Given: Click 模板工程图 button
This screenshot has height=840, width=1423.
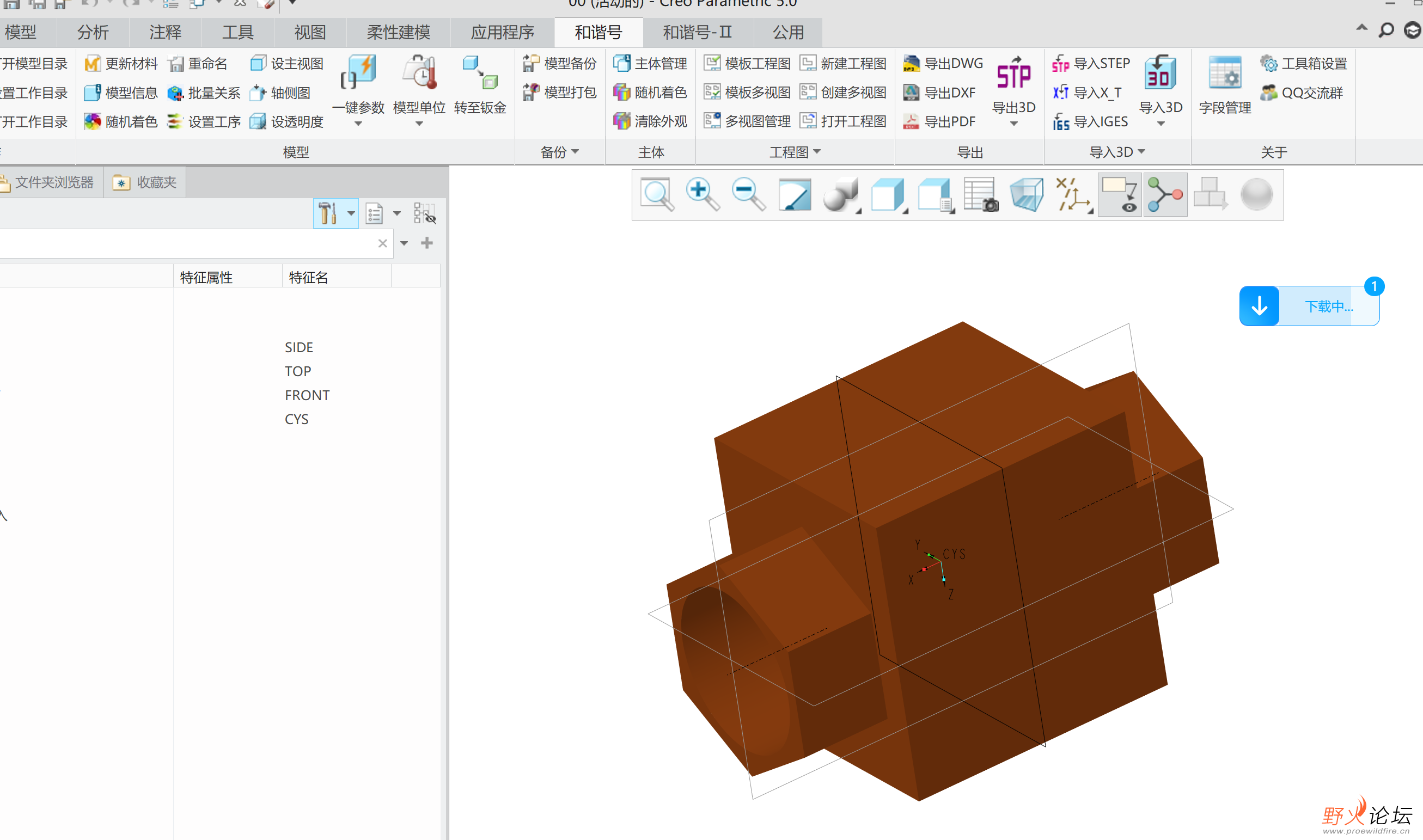Looking at the screenshot, I should tap(748, 63).
